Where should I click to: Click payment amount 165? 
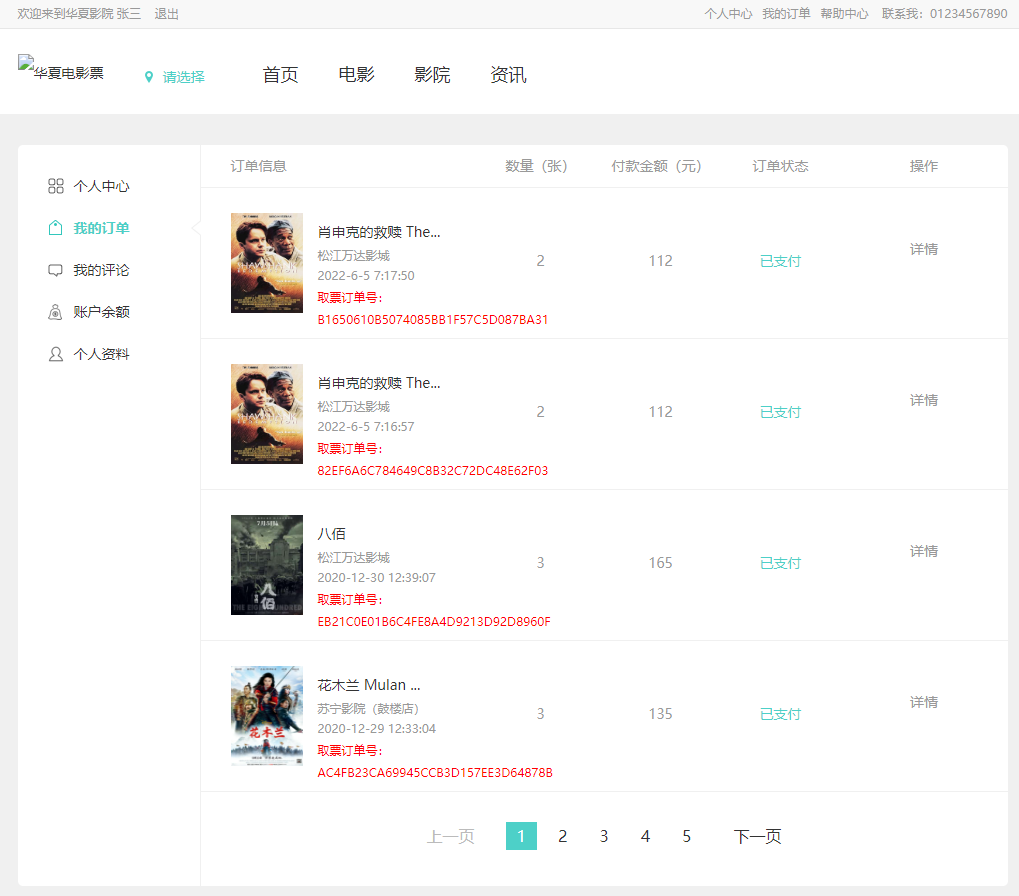click(x=660, y=563)
